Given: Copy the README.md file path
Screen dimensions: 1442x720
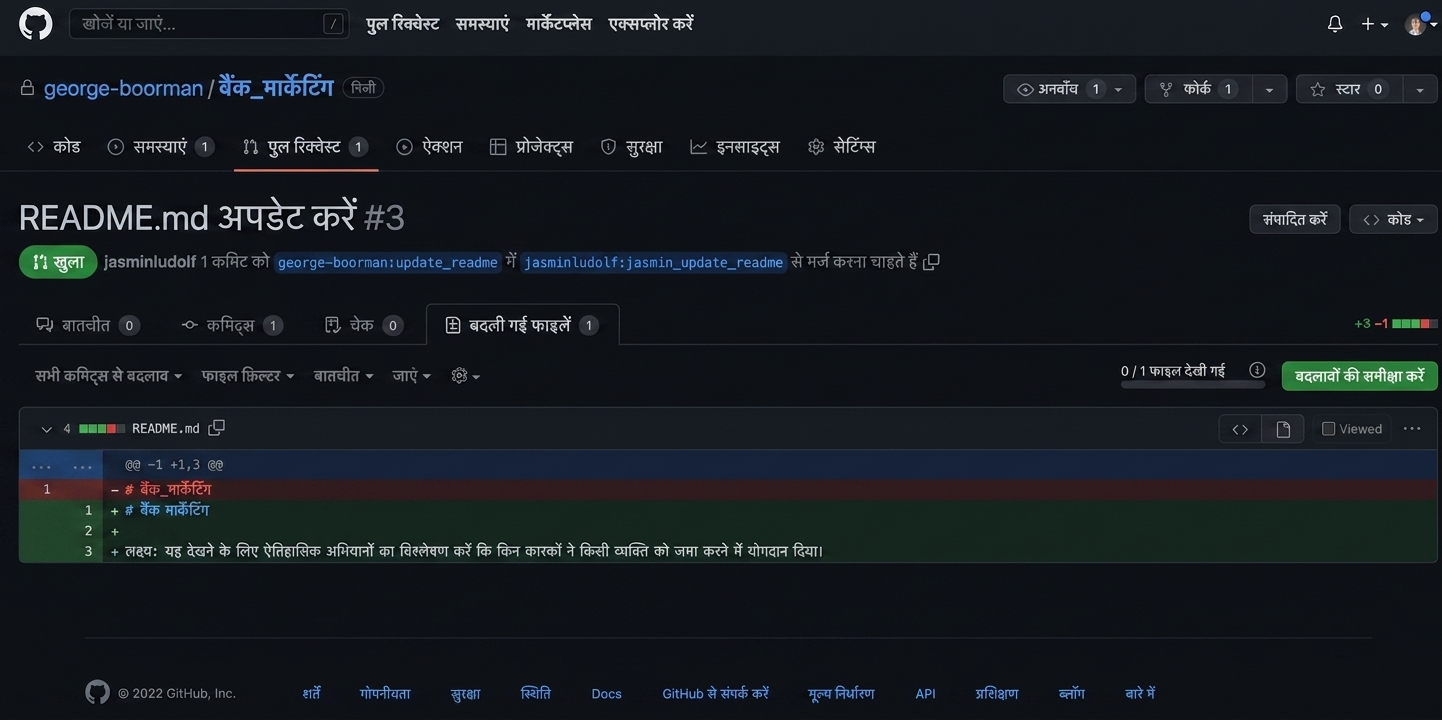Looking at the screenshot, I should pos(216,428).
